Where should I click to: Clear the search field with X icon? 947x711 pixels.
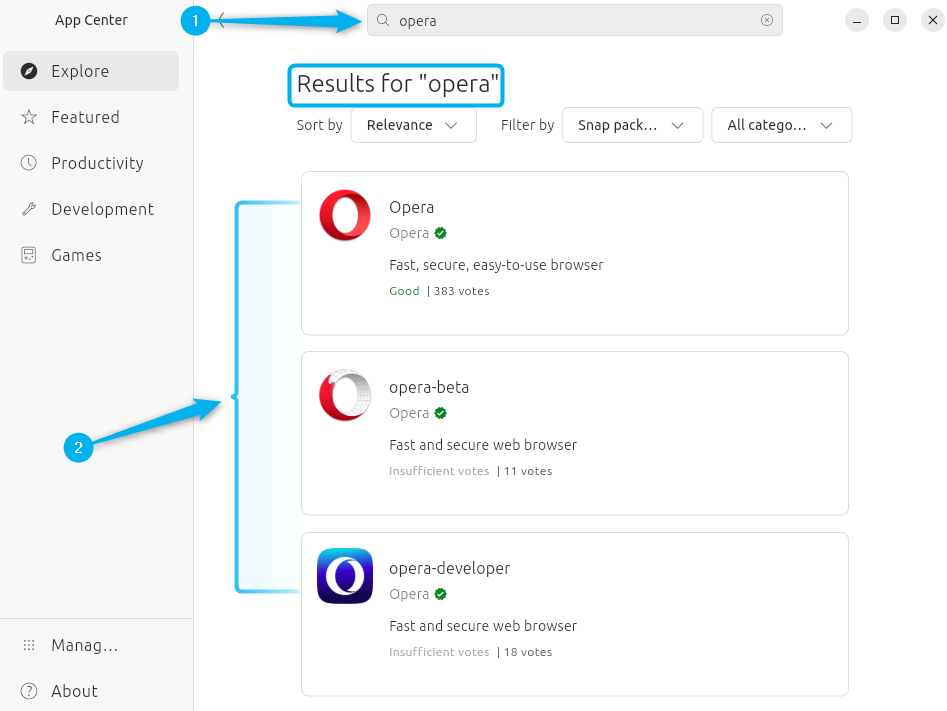767,20
